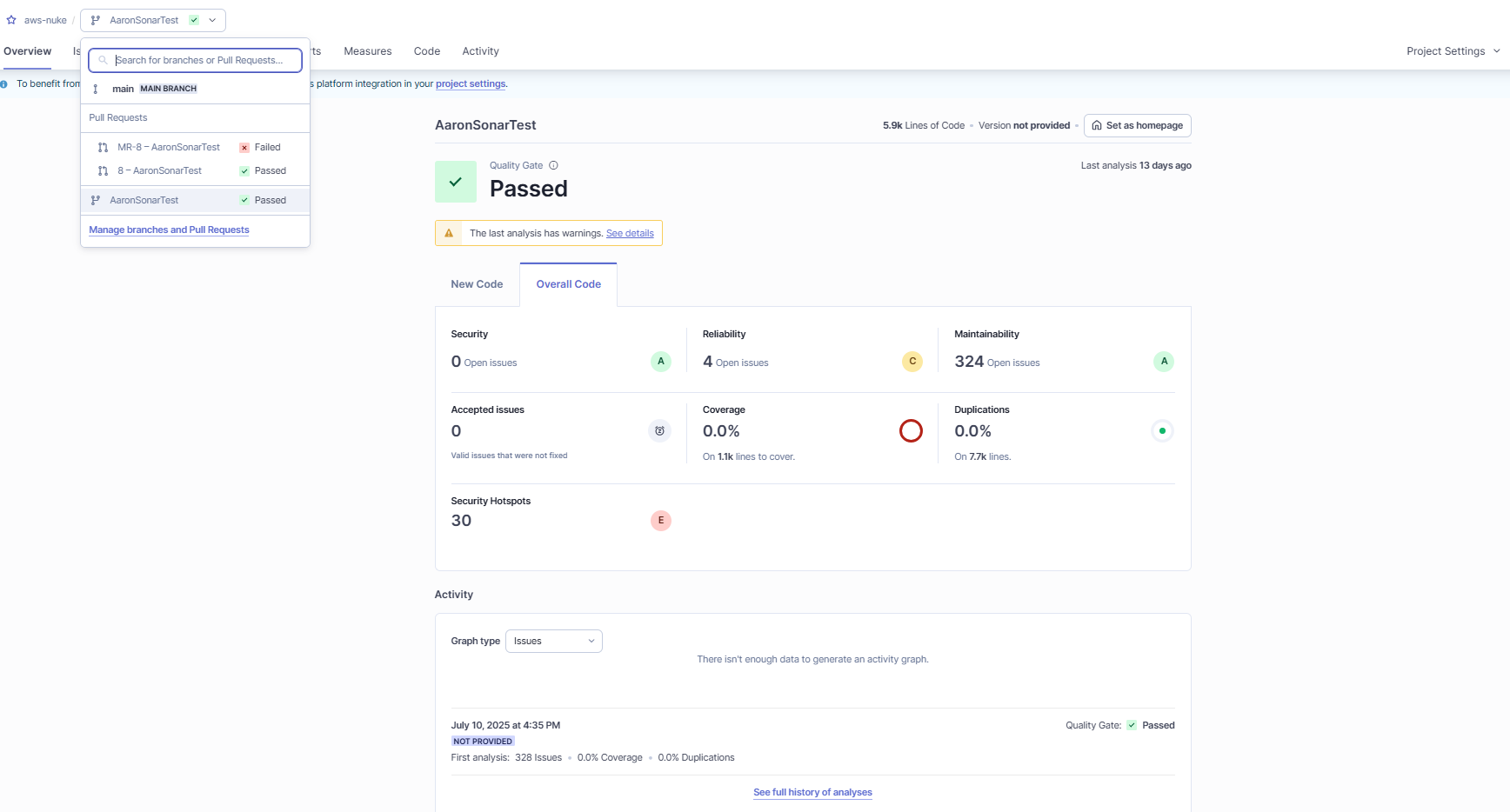
Task: Open the Project Settings dropdown
Action: click(1453, 51)
